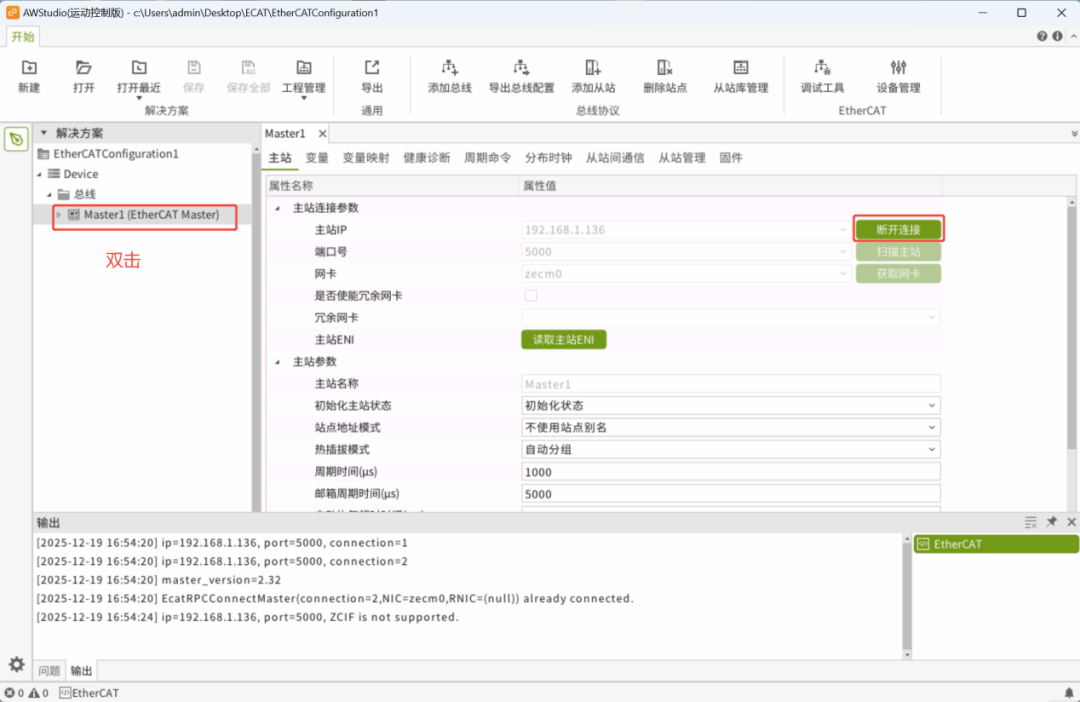
Task: Switch to 变量映射 tab
Action: pos(366,158)
